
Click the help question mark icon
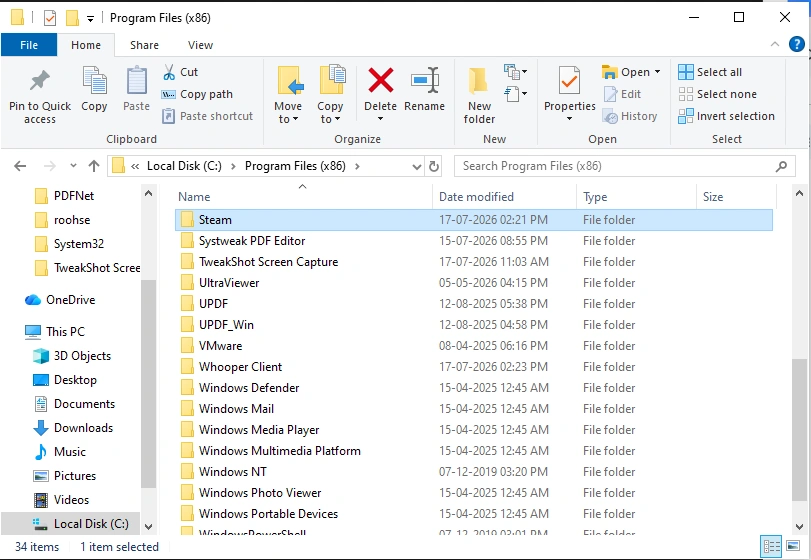point(797,44)
